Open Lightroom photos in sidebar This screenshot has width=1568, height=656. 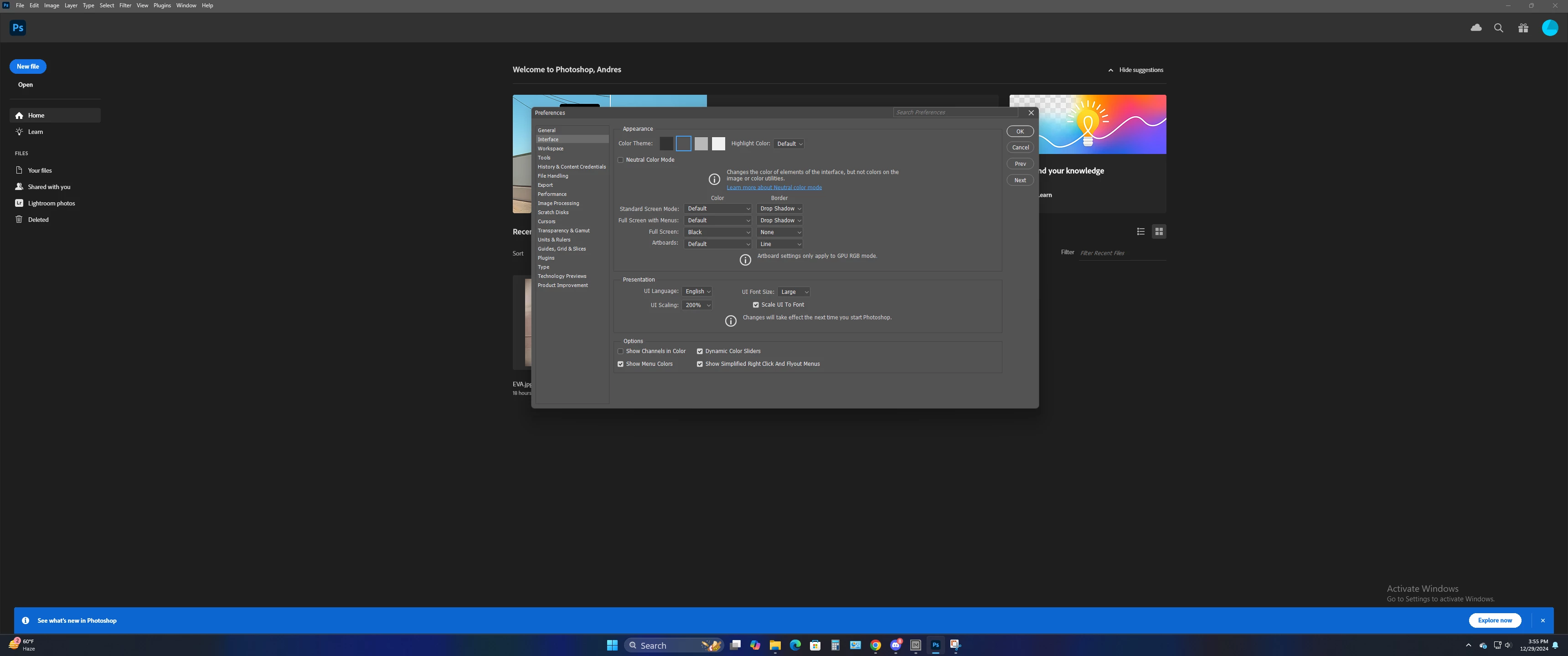(x=51, y=203)
